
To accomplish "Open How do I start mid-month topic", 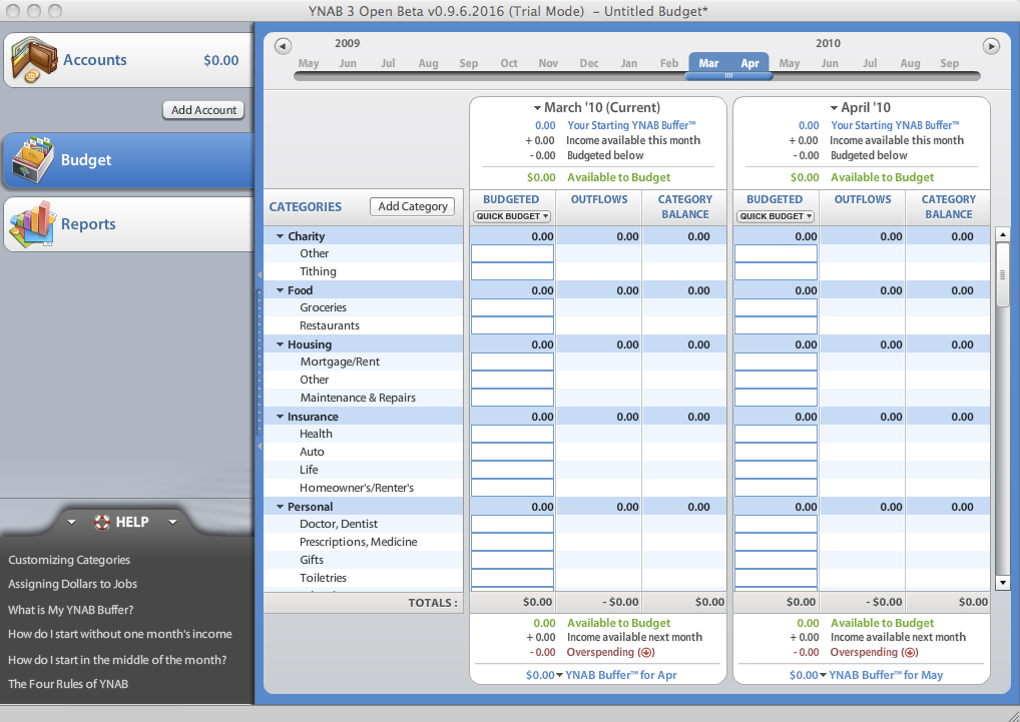I will (117, 660).
